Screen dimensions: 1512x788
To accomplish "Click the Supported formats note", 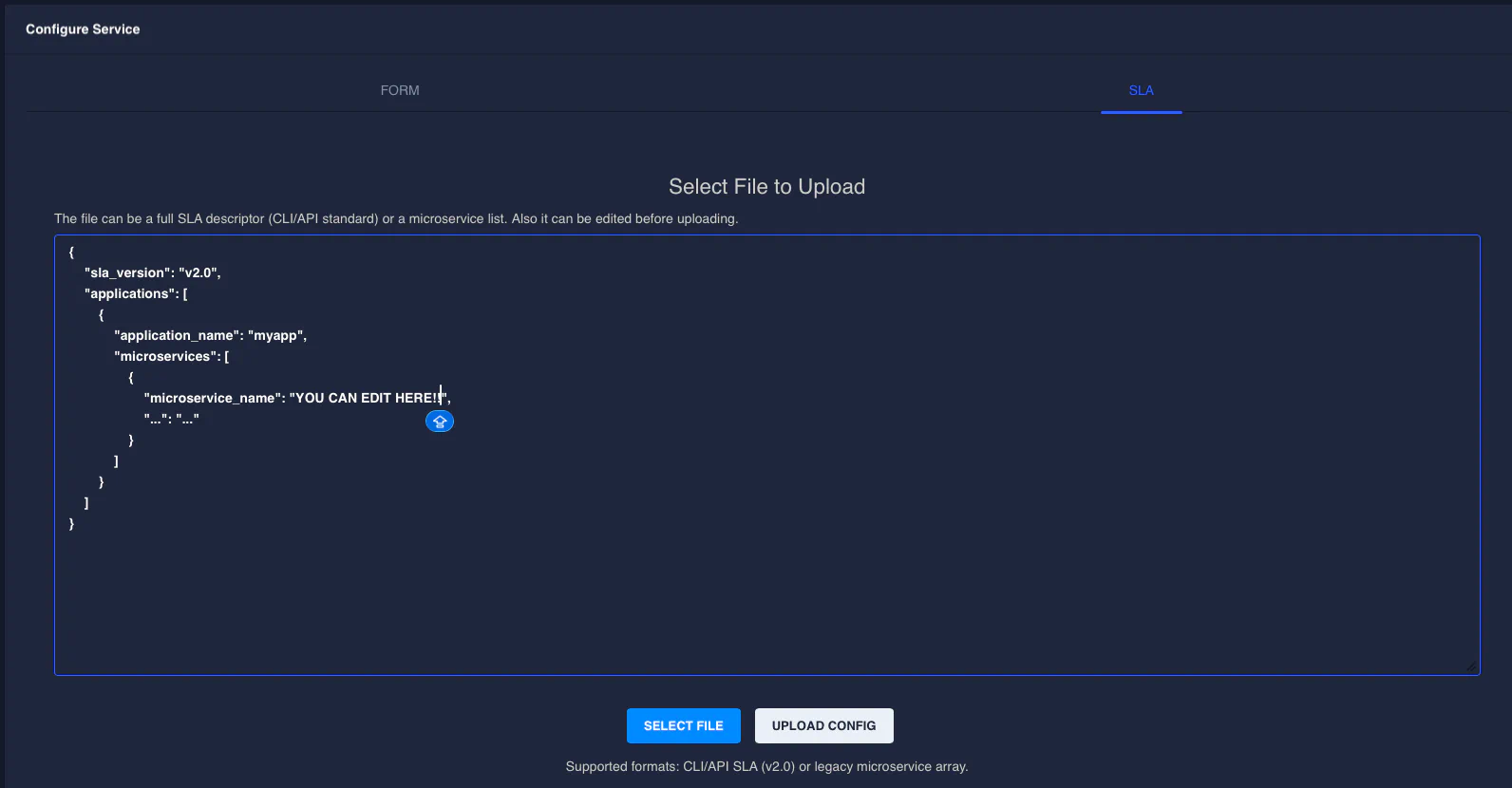I will point(766,766).
